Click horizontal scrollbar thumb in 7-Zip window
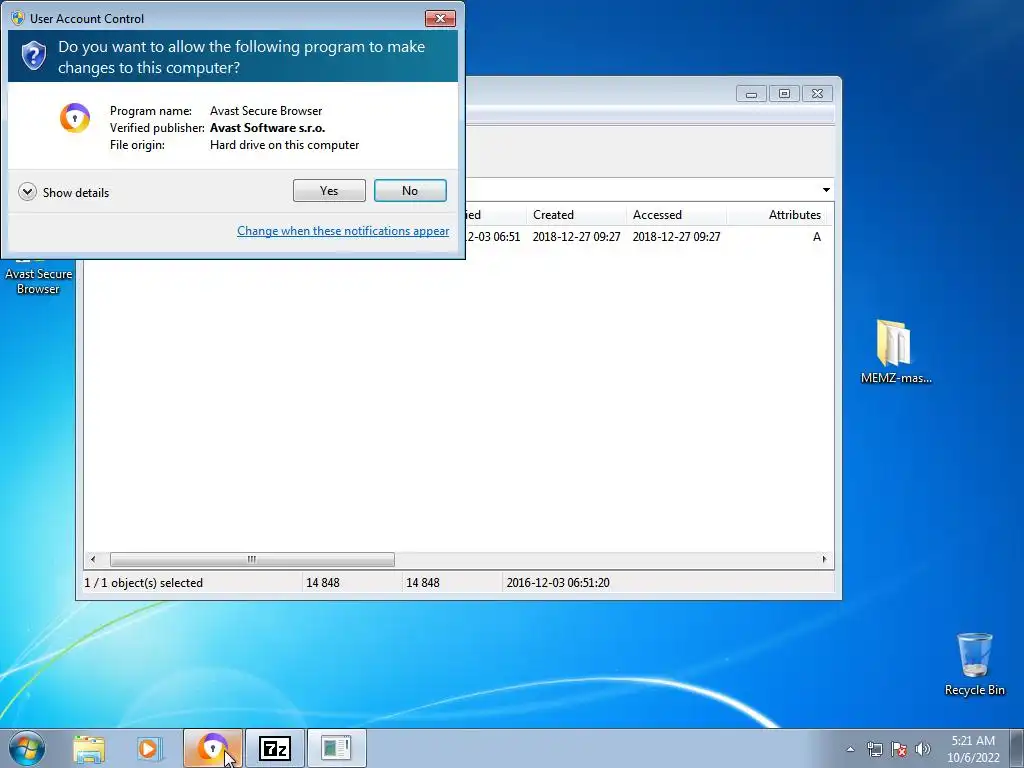The image size is (1024, 768). (252, 559)
